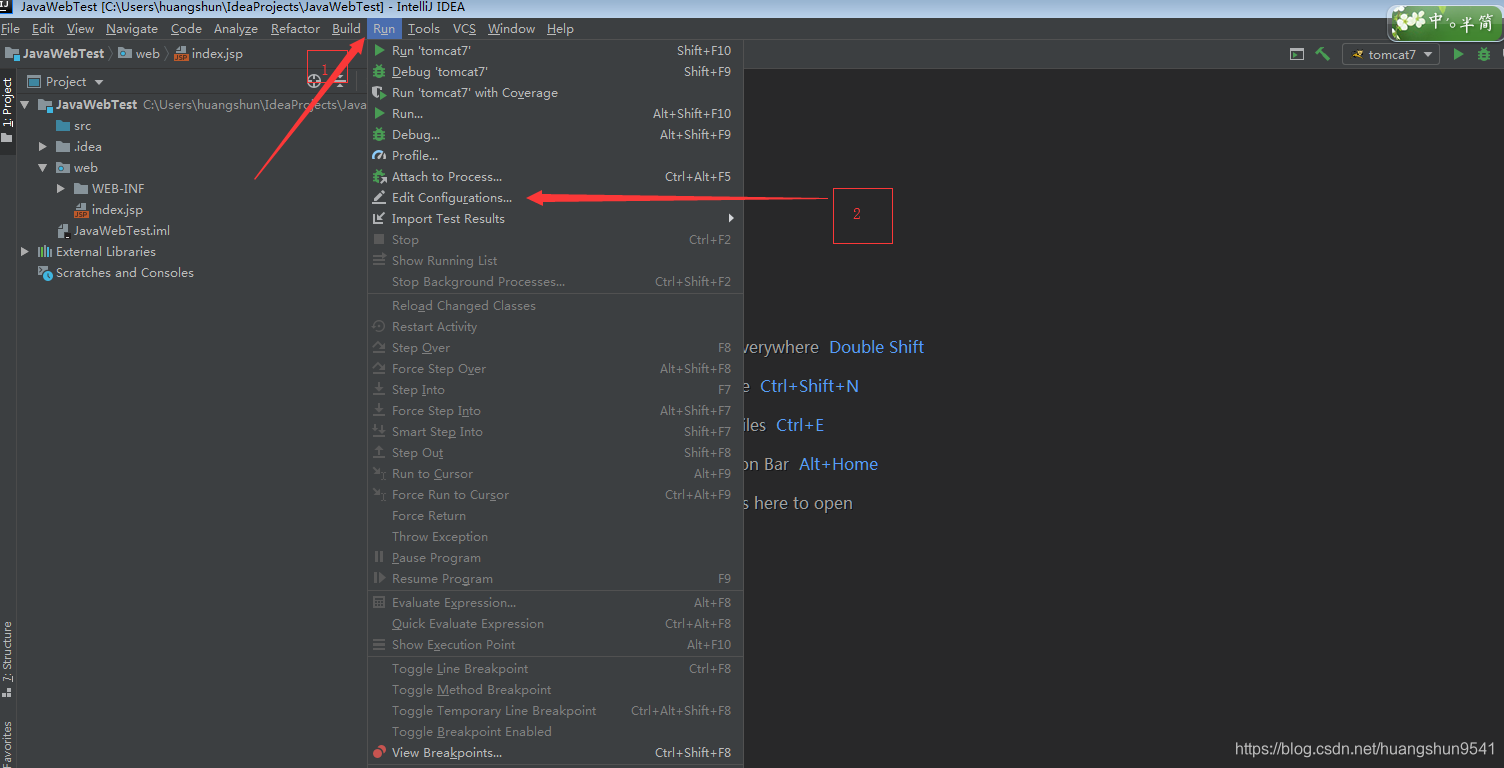Collapse the web folder

click(43, 167)
